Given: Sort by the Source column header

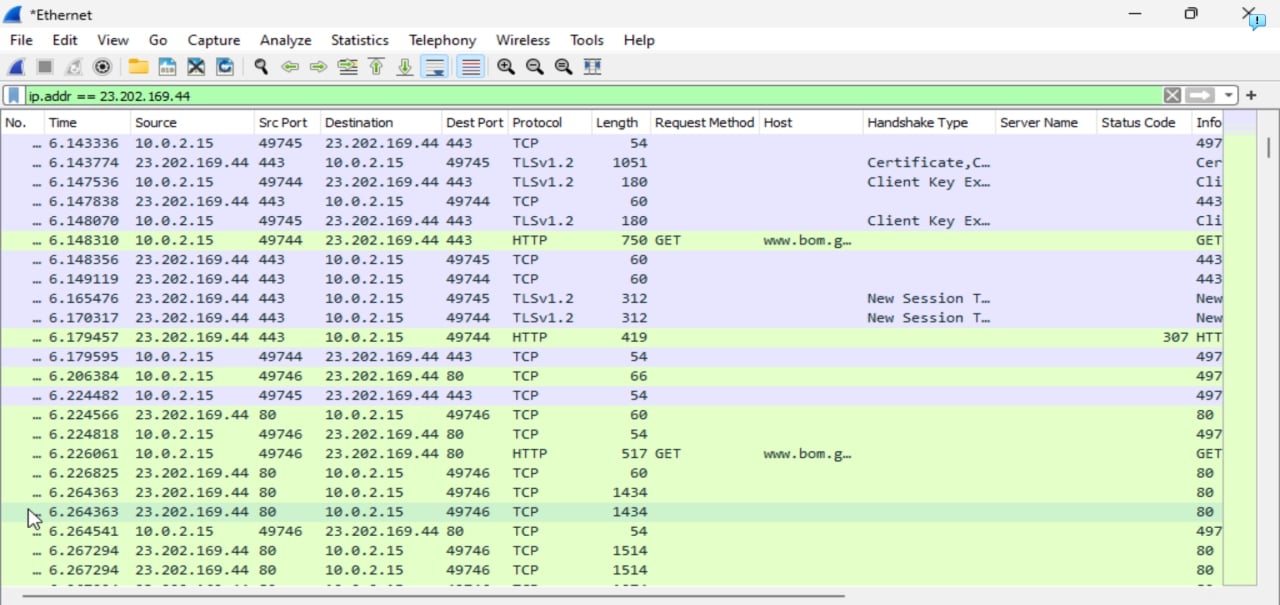Looking at the screenshot, I should pos(192,123).
